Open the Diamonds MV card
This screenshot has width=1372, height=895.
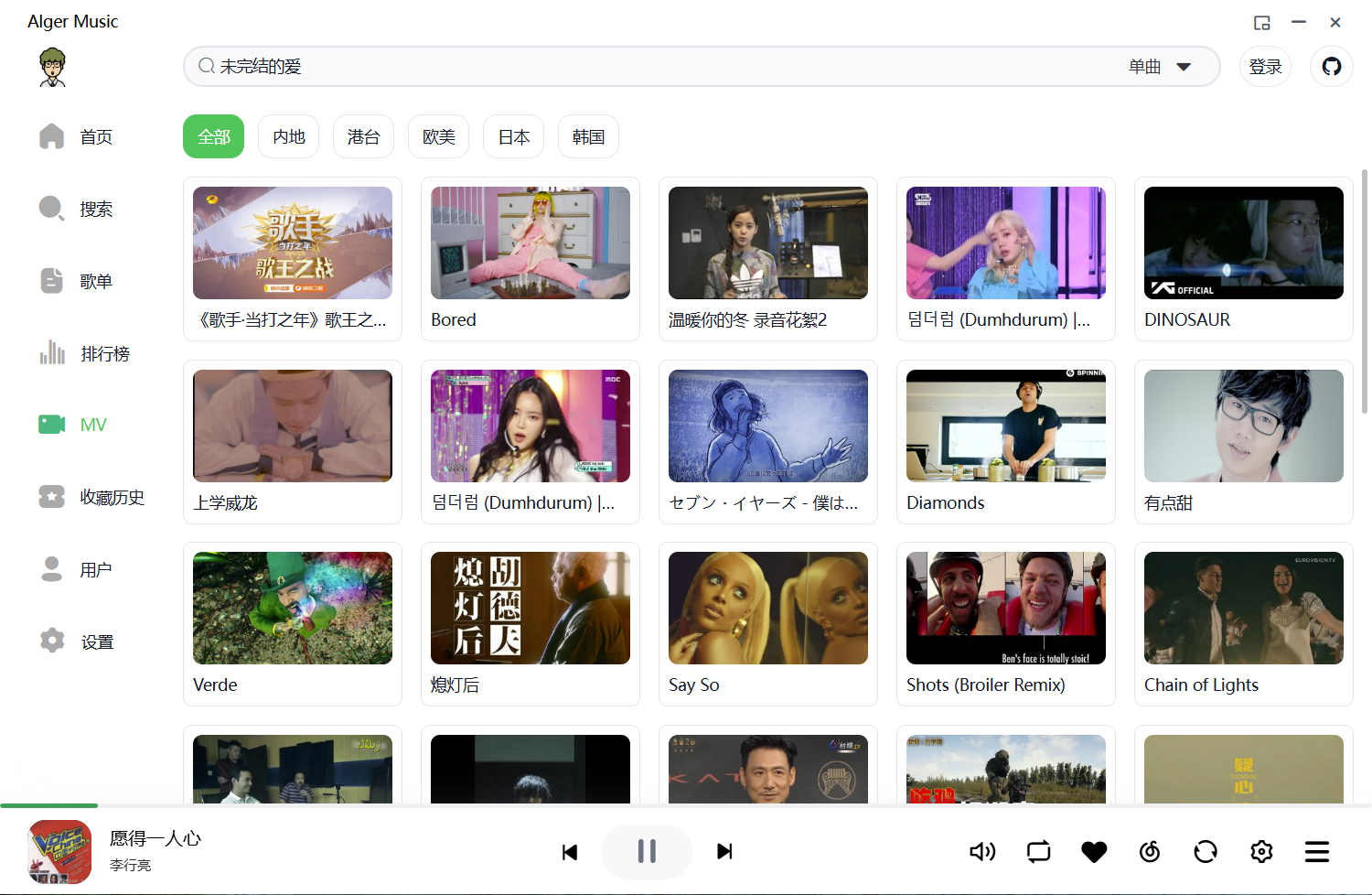[1006, 442]
